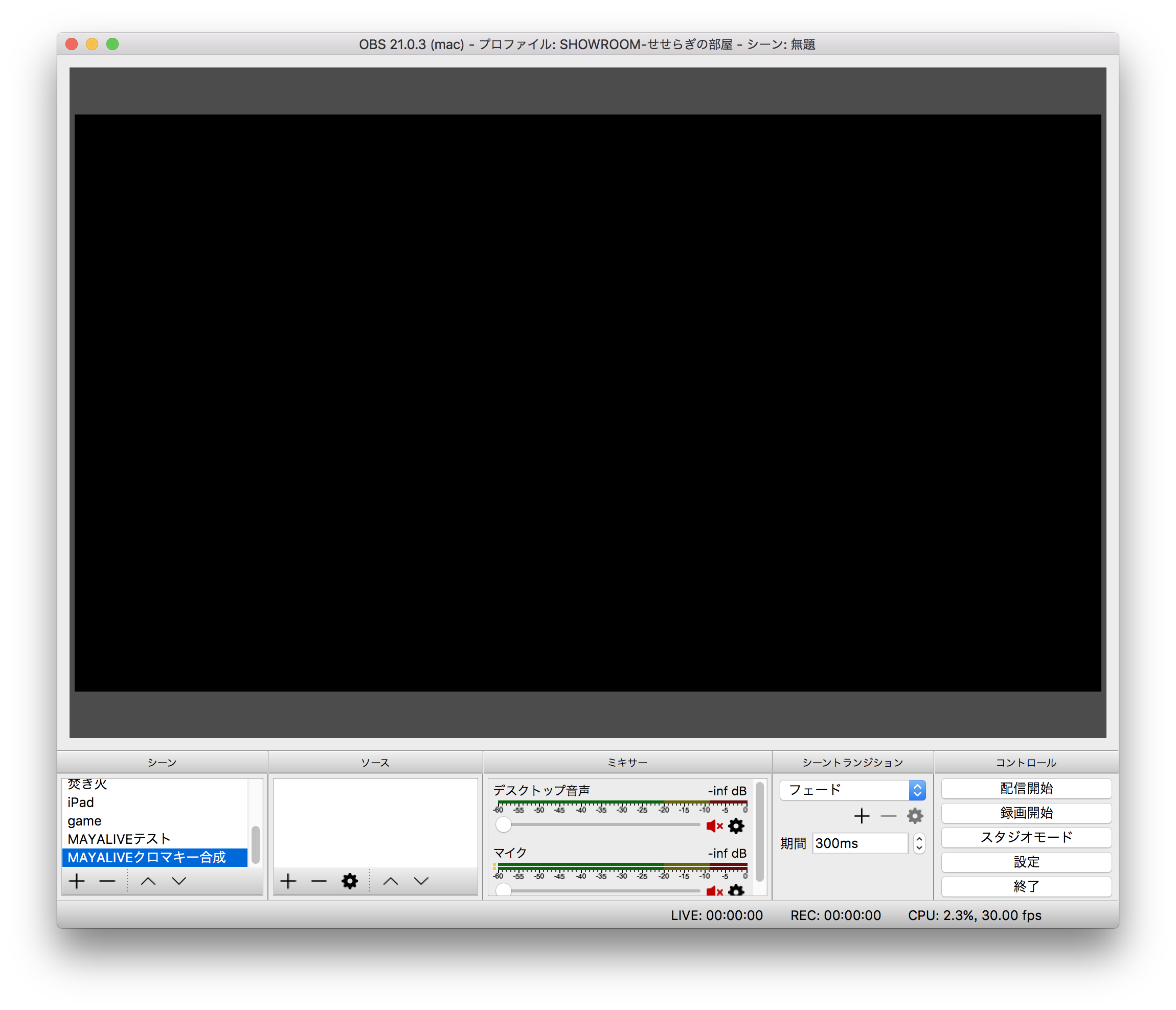Open desktop audio (デスクトップ音声) settings gear
1176x1010 pixels.
click(736, 826)
